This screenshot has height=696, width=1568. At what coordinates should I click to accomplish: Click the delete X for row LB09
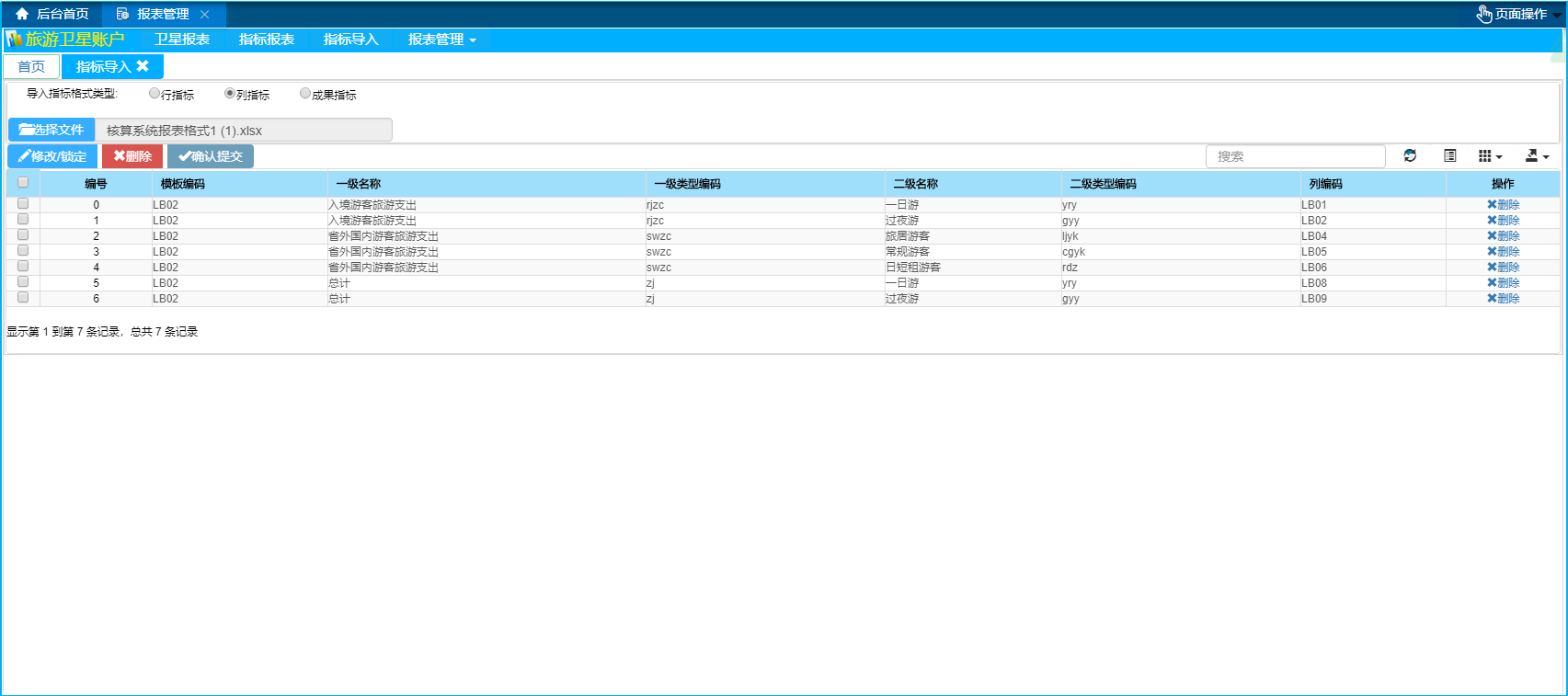click(1492, 299)
